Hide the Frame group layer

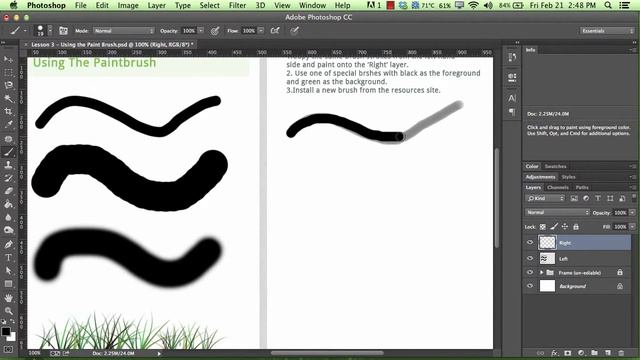coord(530,272)
